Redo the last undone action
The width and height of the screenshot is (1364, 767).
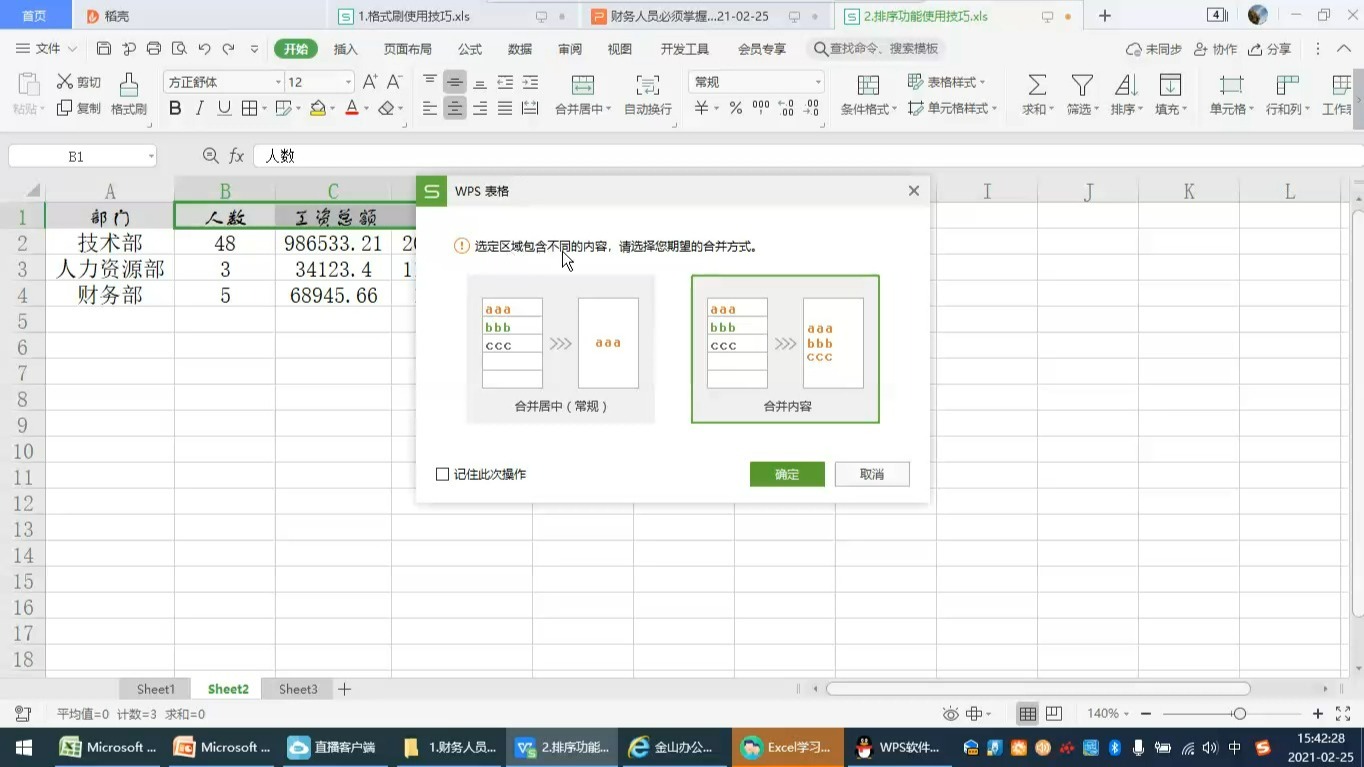(x=229, y=48)
